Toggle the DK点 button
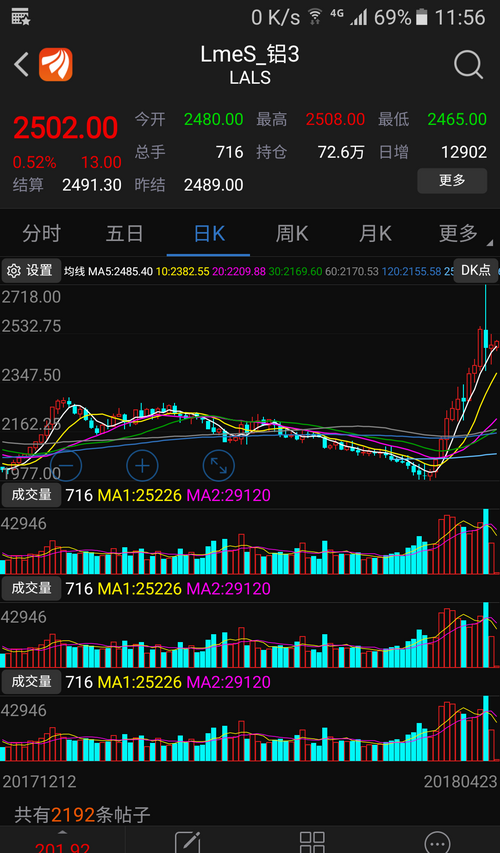This screenshot has width=500, height=853. pyautogui.click(x=476, y=270)
